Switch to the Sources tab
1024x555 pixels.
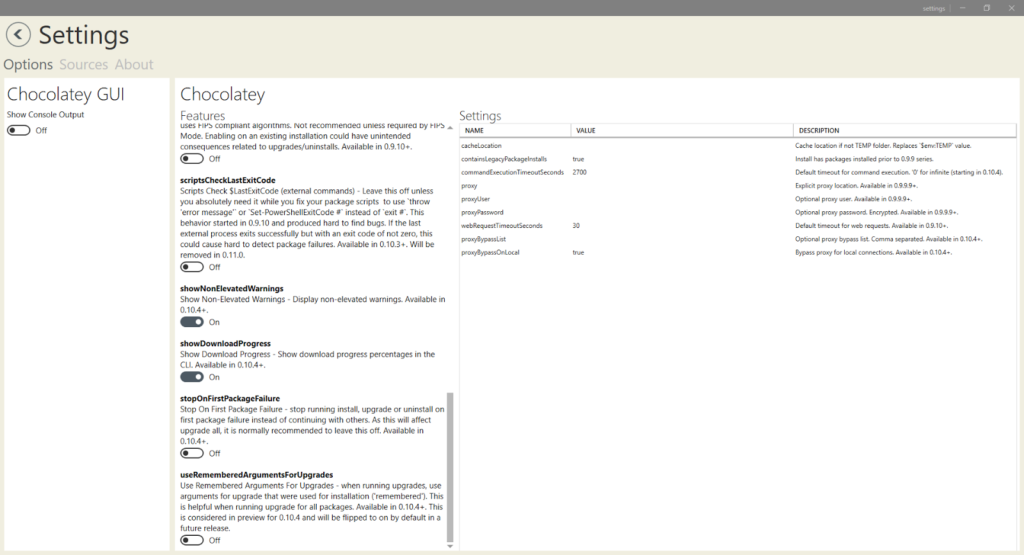point(84,65)
